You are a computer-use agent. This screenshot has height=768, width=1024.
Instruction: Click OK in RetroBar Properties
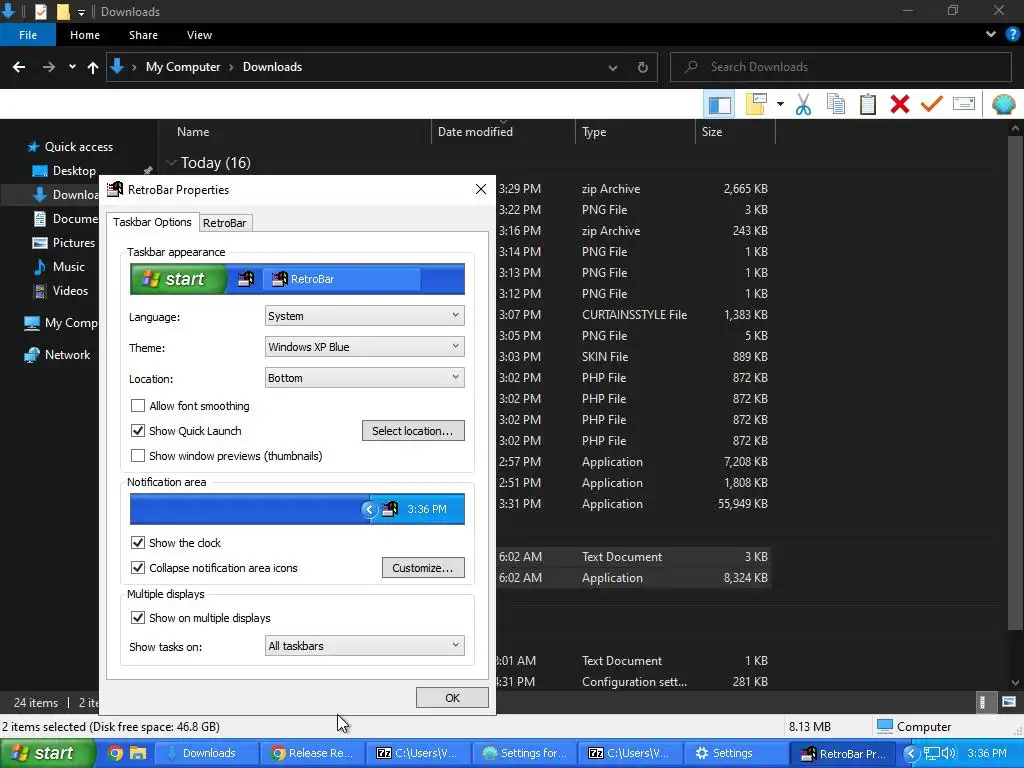[452, 697]
